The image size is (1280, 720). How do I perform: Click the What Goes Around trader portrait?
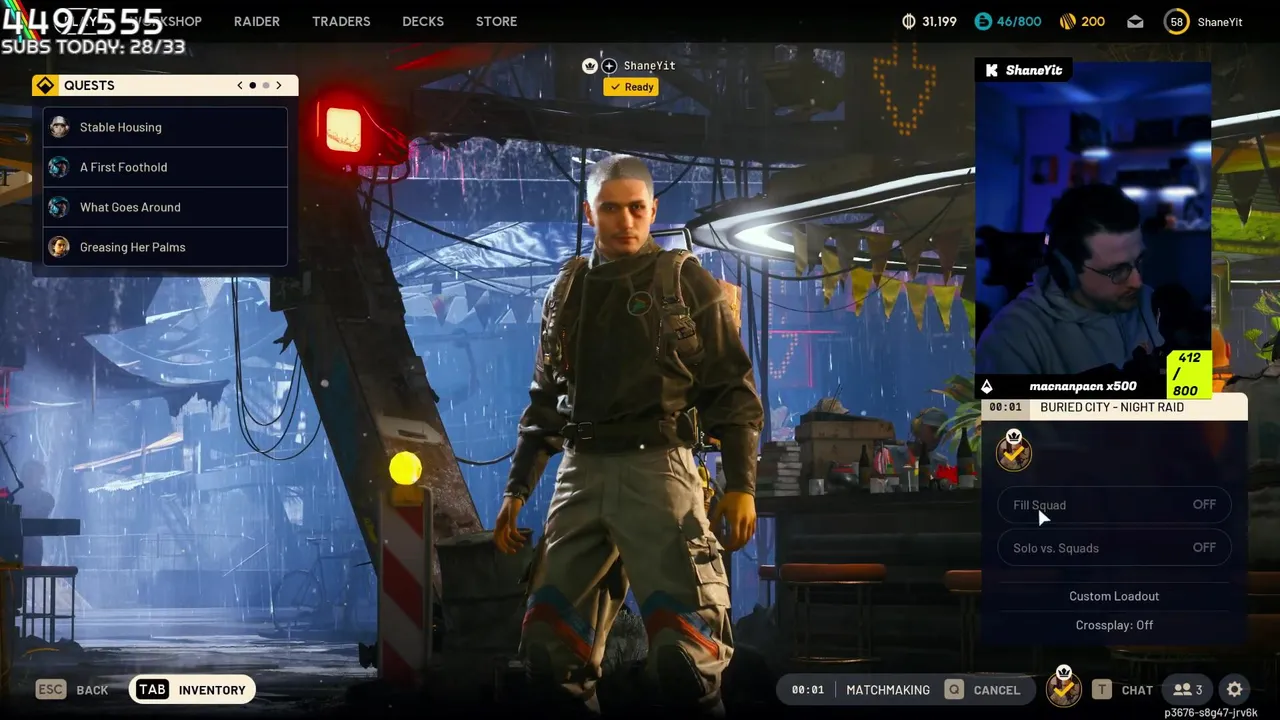tap(59, 207)
